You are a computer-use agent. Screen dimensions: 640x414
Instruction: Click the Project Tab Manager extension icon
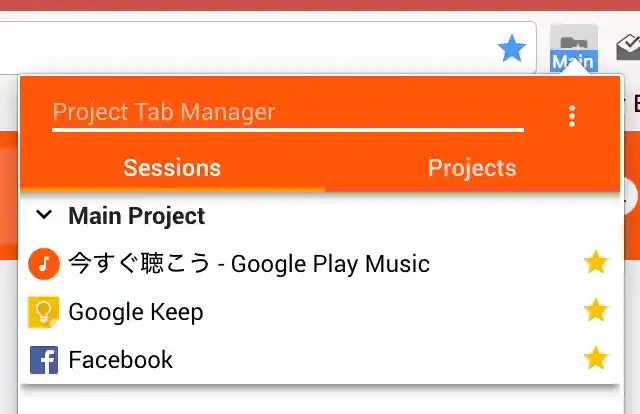click(x=573, y=49)
